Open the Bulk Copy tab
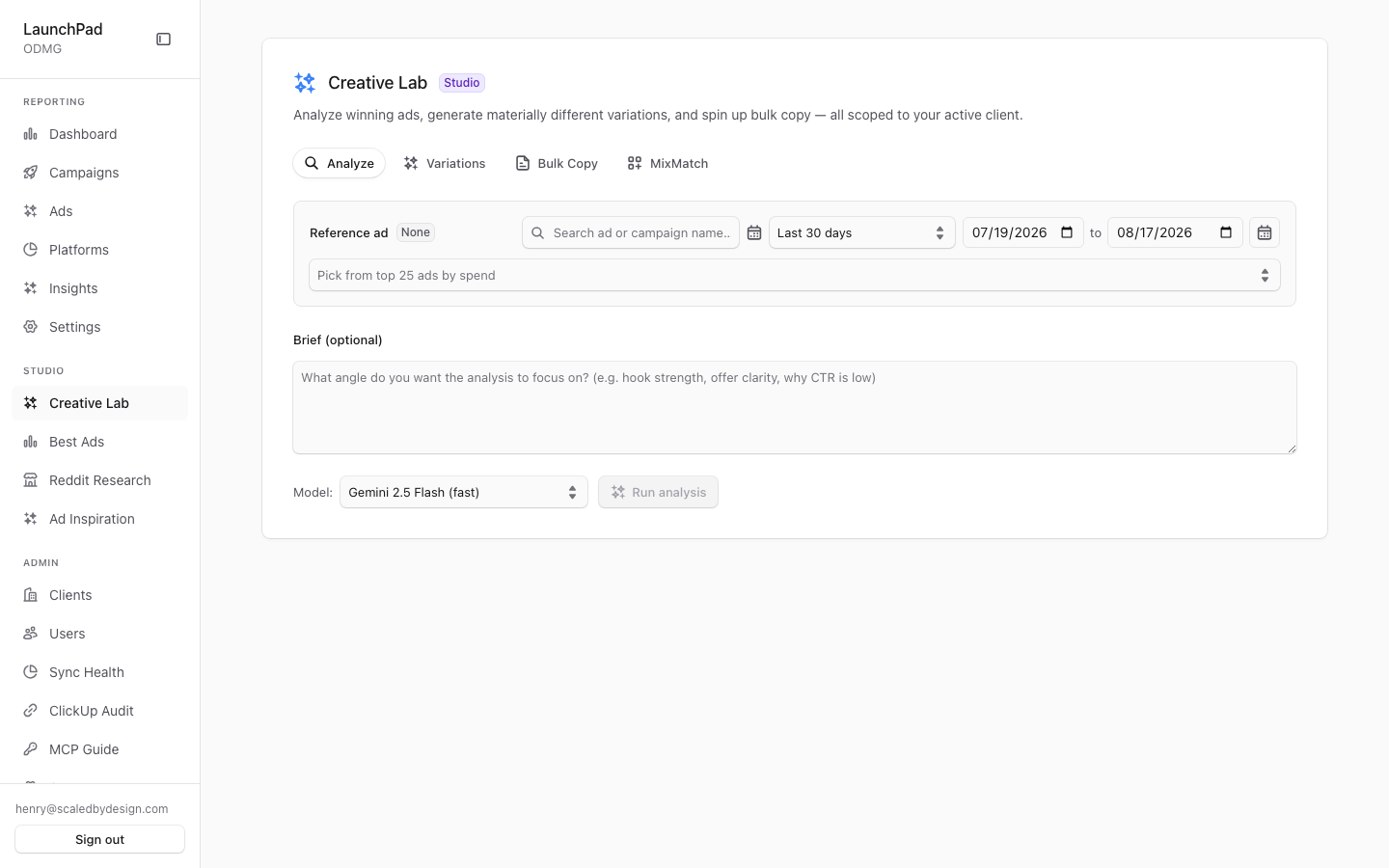Viewport: 1389px width, 868px height. pos(557,163)
